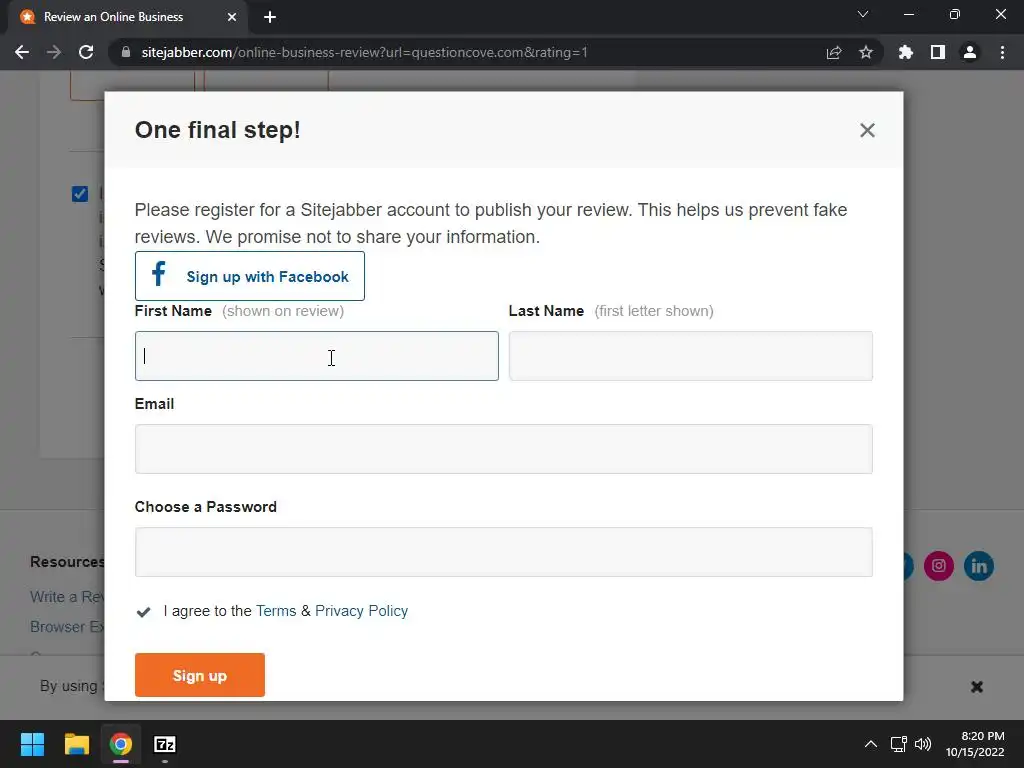This screenshot has width=1024, height=768.
Task: Uncheck the blue checkbox behind dialog
Action: [x=80, y=194]
